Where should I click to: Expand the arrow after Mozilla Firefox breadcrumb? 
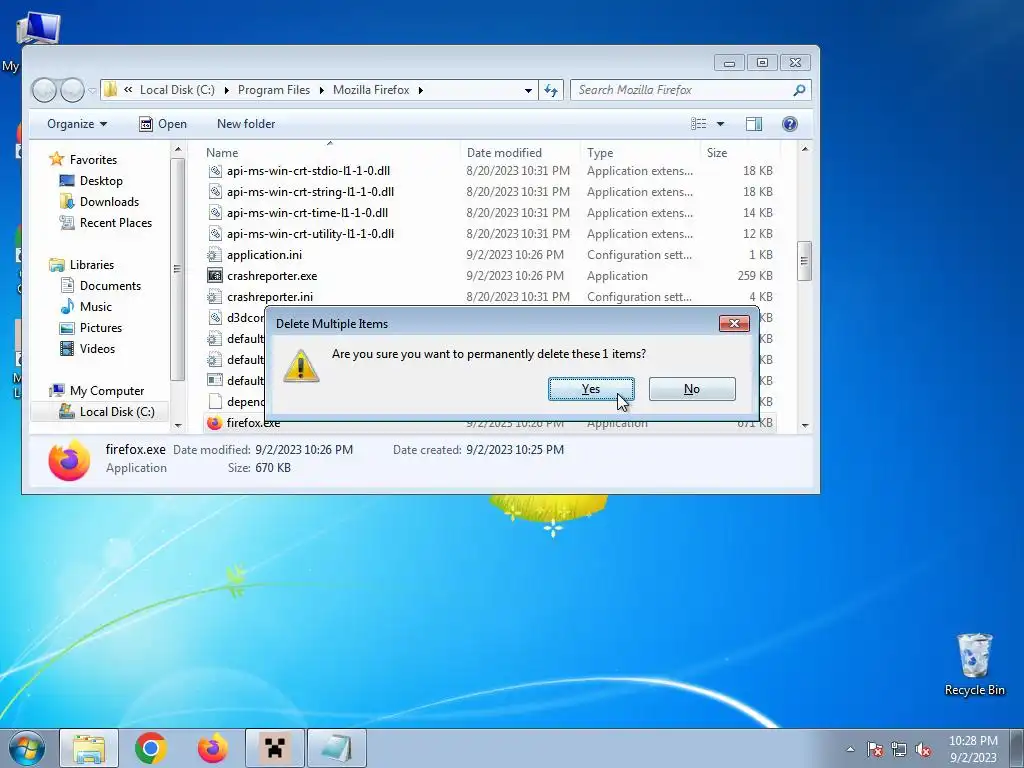tap(421, 90)
